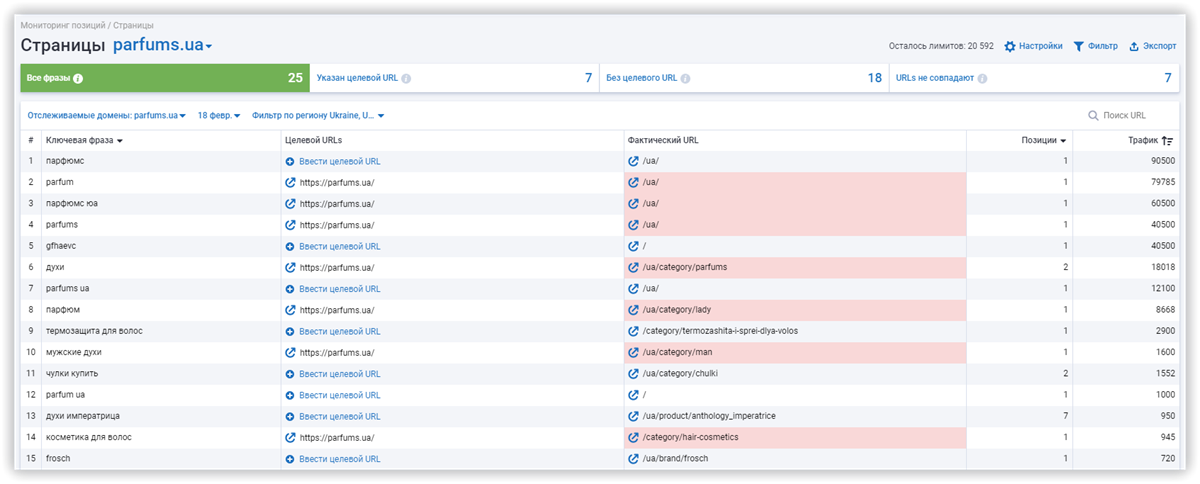
Task: Open actual URL icon for /ua/category/parfums
Action: tap(633, 267)
